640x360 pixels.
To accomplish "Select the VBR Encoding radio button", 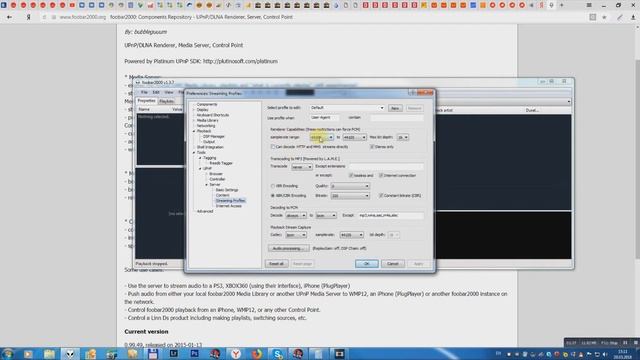I will (273, 186).
